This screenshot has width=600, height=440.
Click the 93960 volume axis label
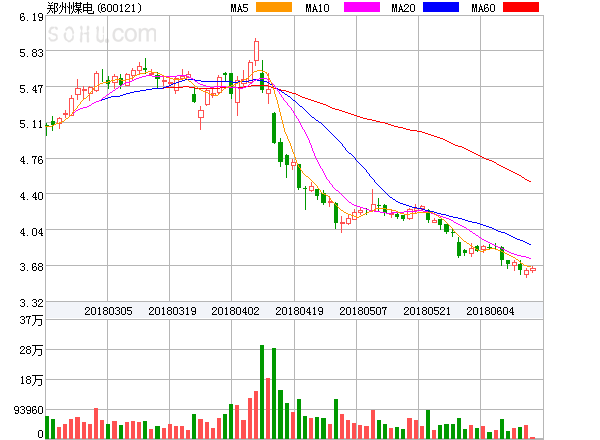pyautogui.click(x=29, y=410)
